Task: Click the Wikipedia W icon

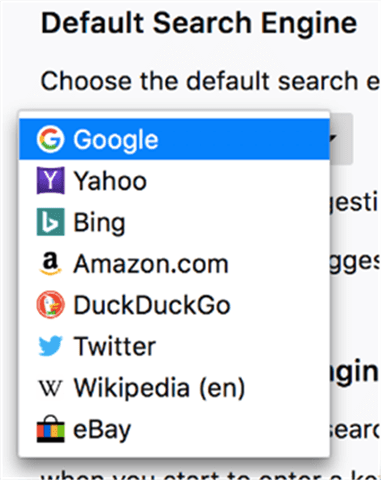Action: point(50,388)
